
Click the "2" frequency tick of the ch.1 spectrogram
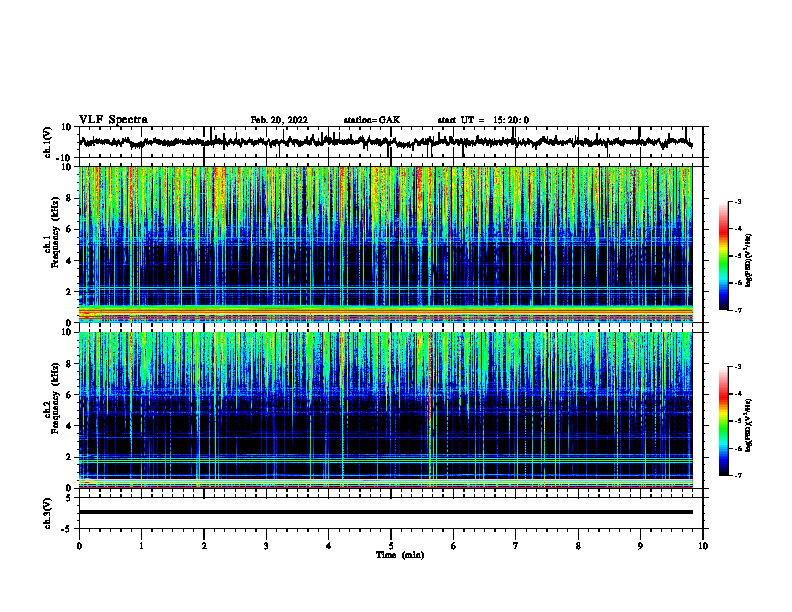(69, 292)
